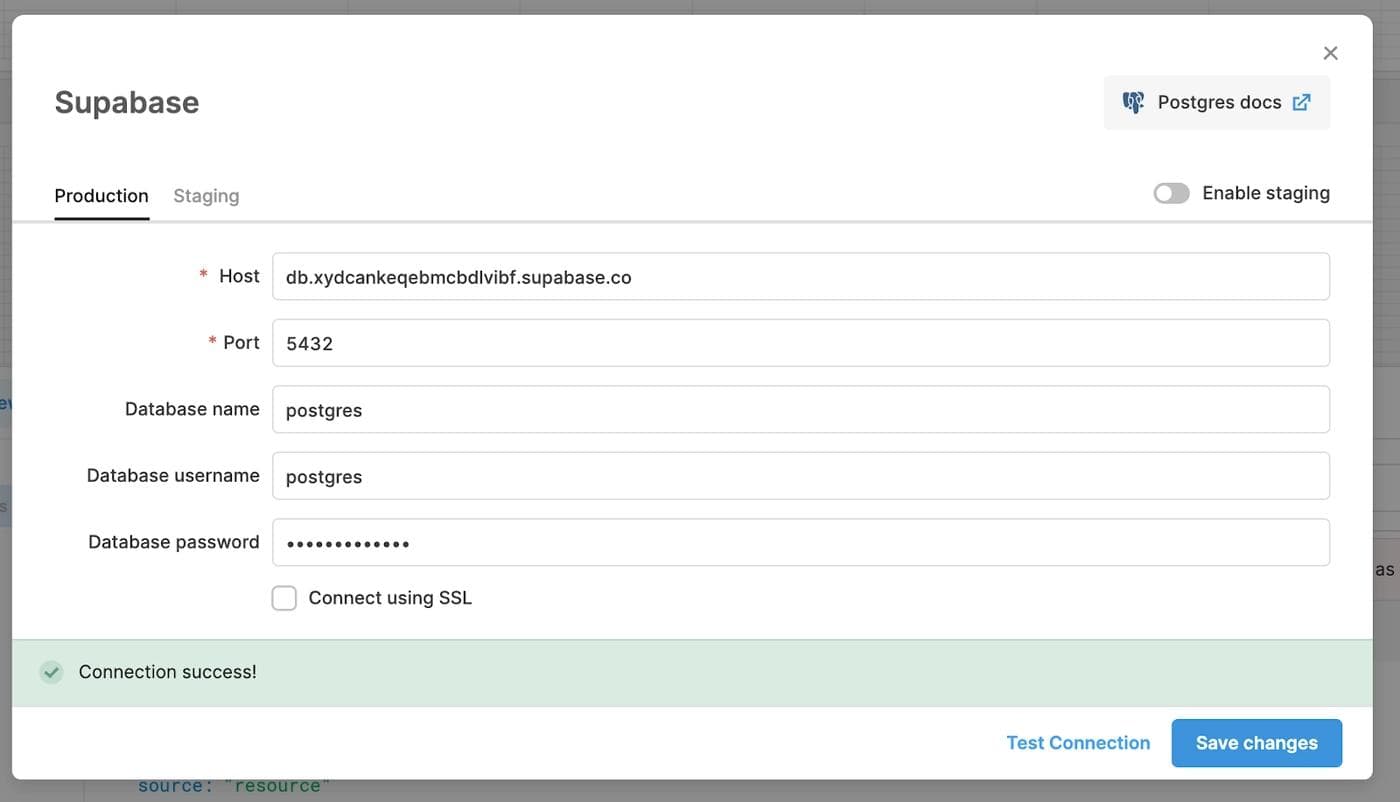1400x802 pixels.
Task: Select the Database username field
Action: point(800,476)
